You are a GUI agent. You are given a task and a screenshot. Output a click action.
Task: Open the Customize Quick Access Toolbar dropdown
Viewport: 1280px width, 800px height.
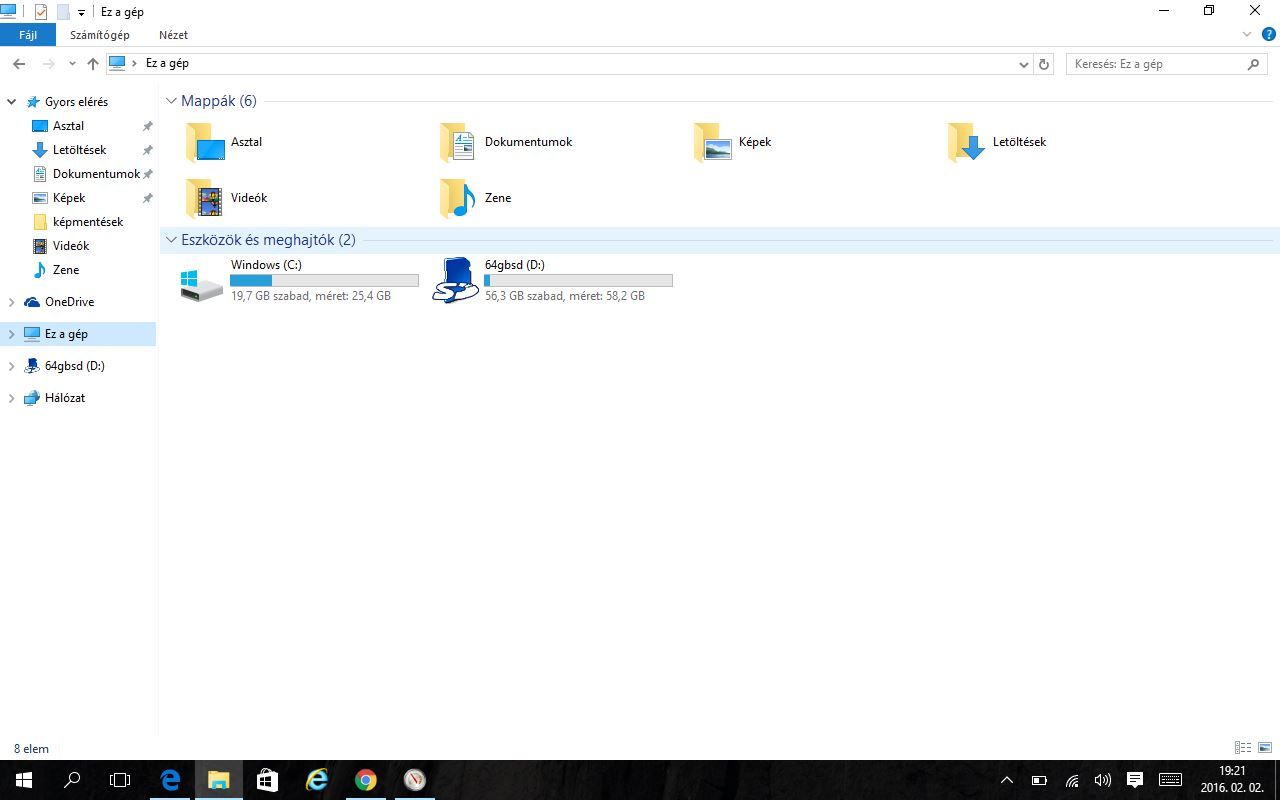pos(81,13)
